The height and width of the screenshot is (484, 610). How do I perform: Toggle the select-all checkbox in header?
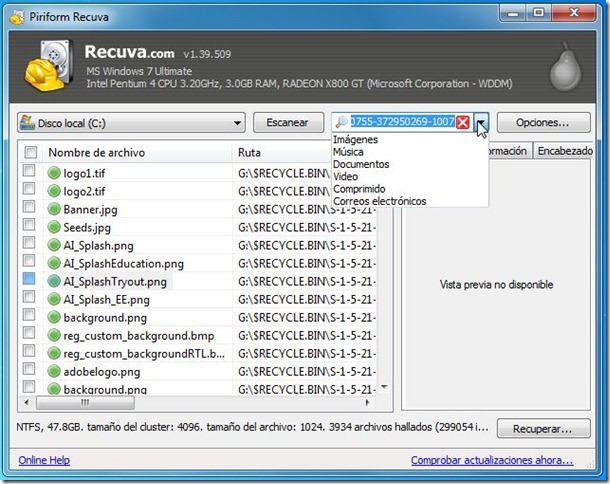pos(31,152)
